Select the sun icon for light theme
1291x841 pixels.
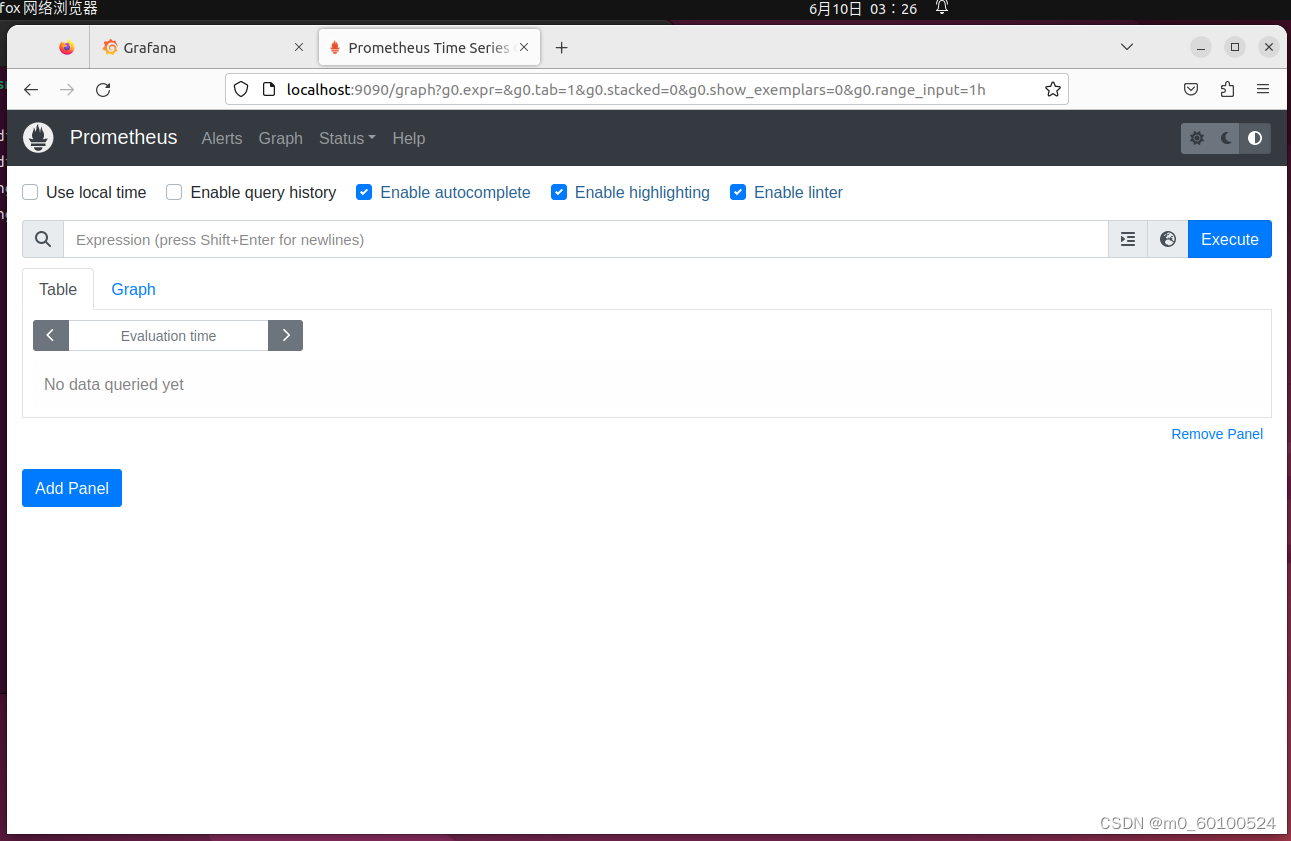click(x=1196, y=138)
